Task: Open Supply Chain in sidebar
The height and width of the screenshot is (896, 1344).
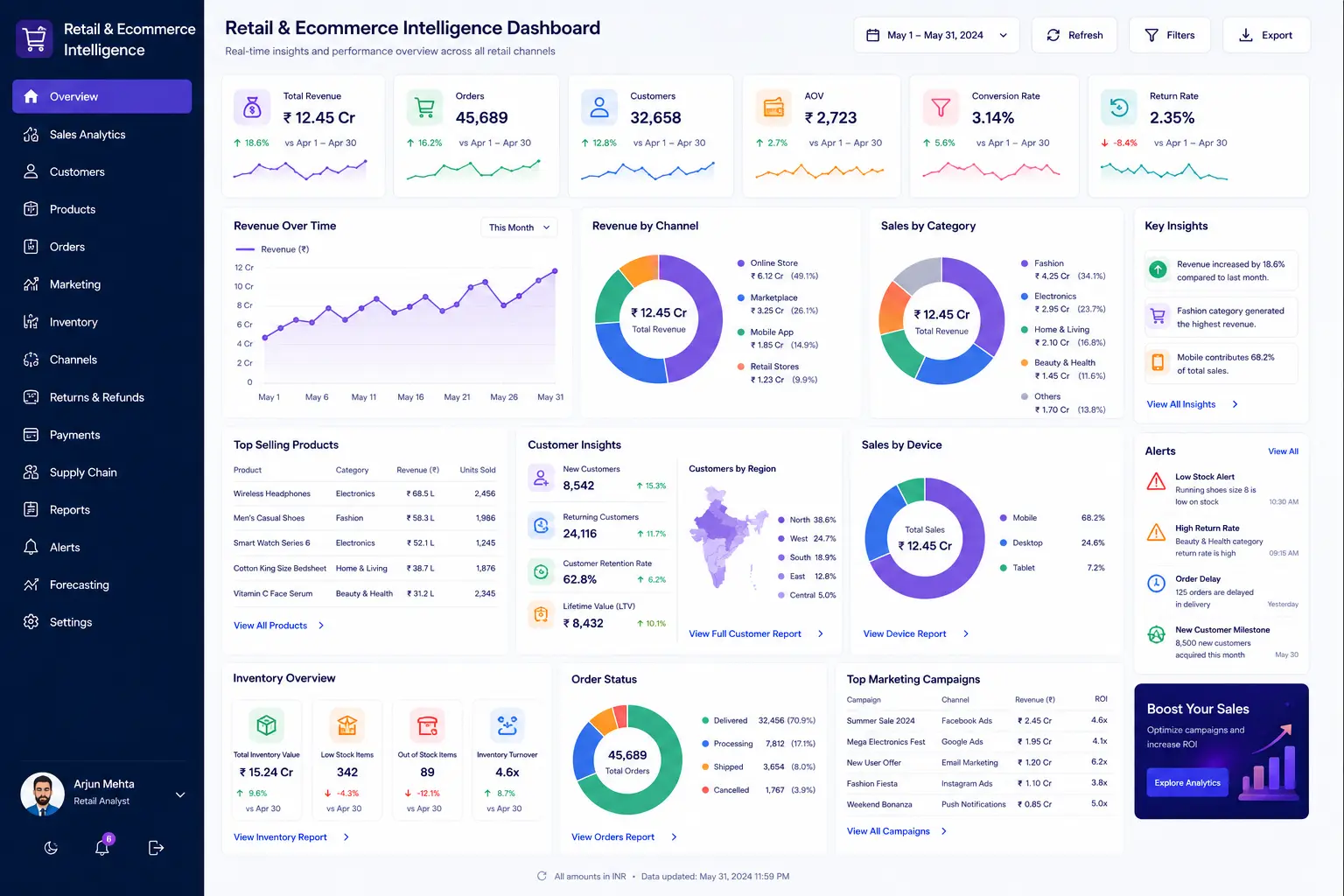Action: [101, 472]
